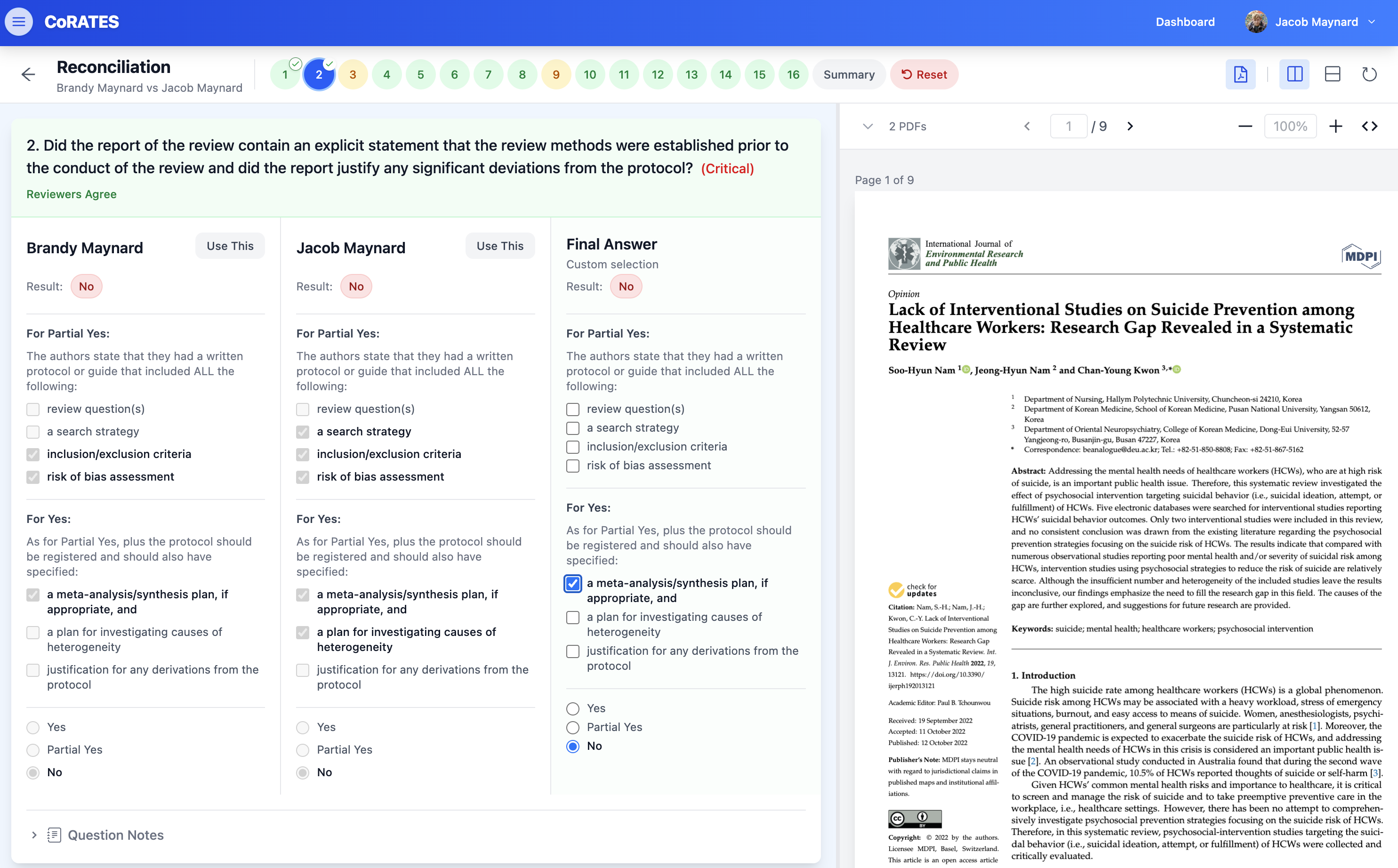
Task: Select Final Answer No radio button
Action: click(573, 746)
